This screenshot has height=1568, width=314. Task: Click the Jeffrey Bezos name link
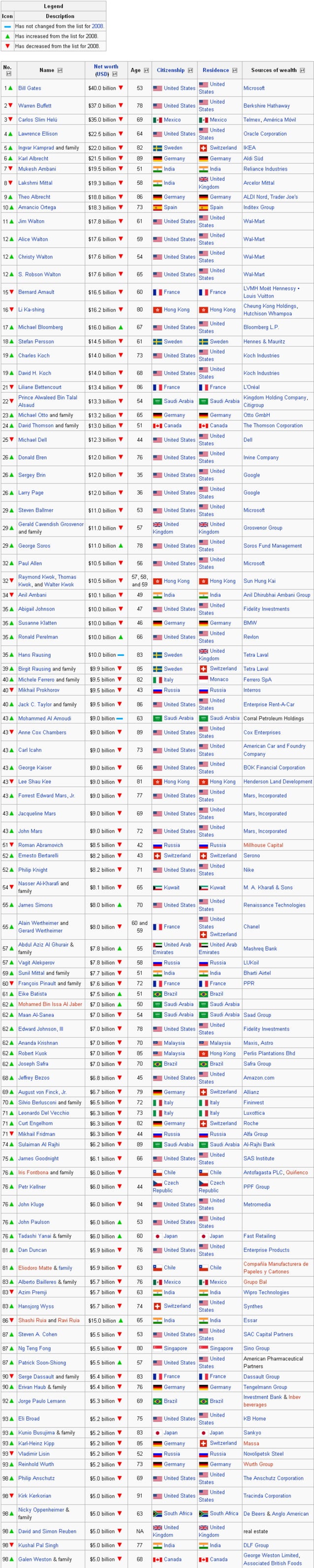tap(34, 1078)
